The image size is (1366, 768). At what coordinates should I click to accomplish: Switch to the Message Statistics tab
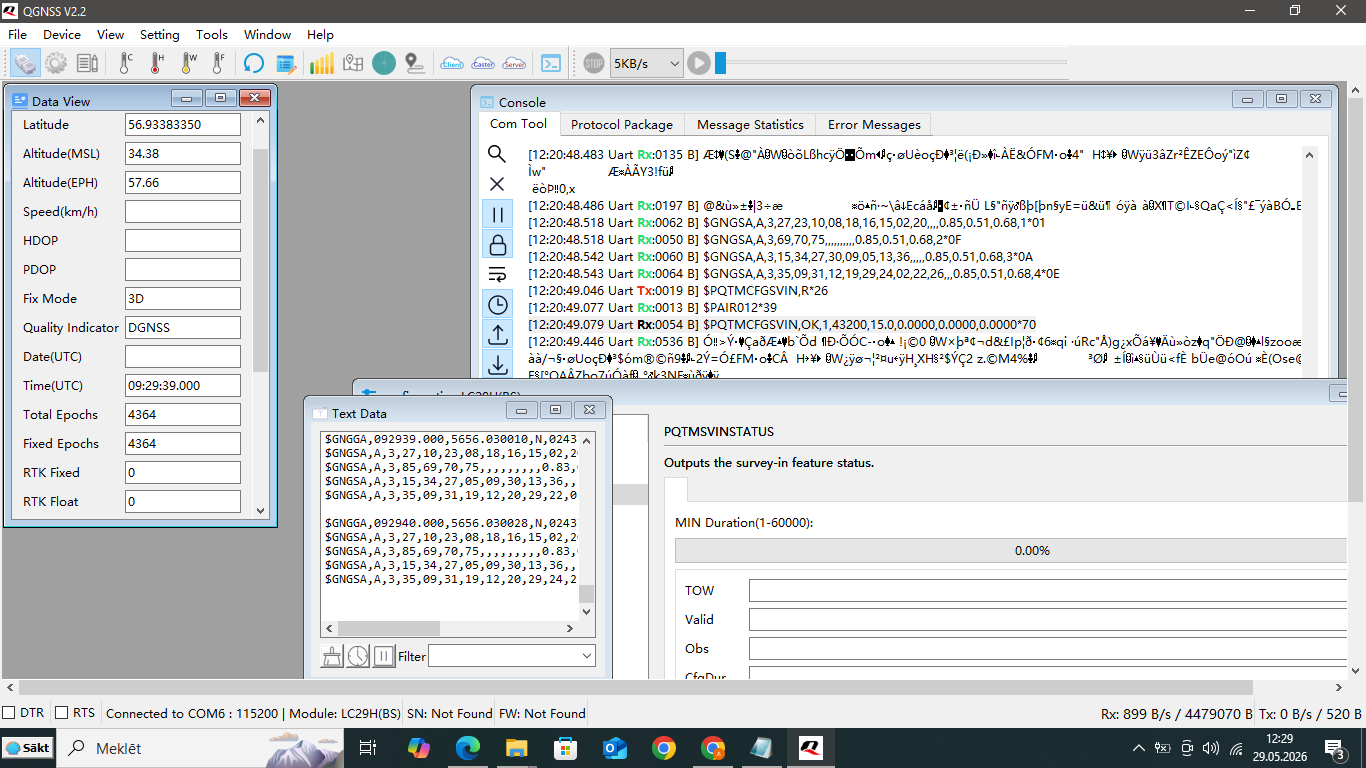click(x=750, y=125)
